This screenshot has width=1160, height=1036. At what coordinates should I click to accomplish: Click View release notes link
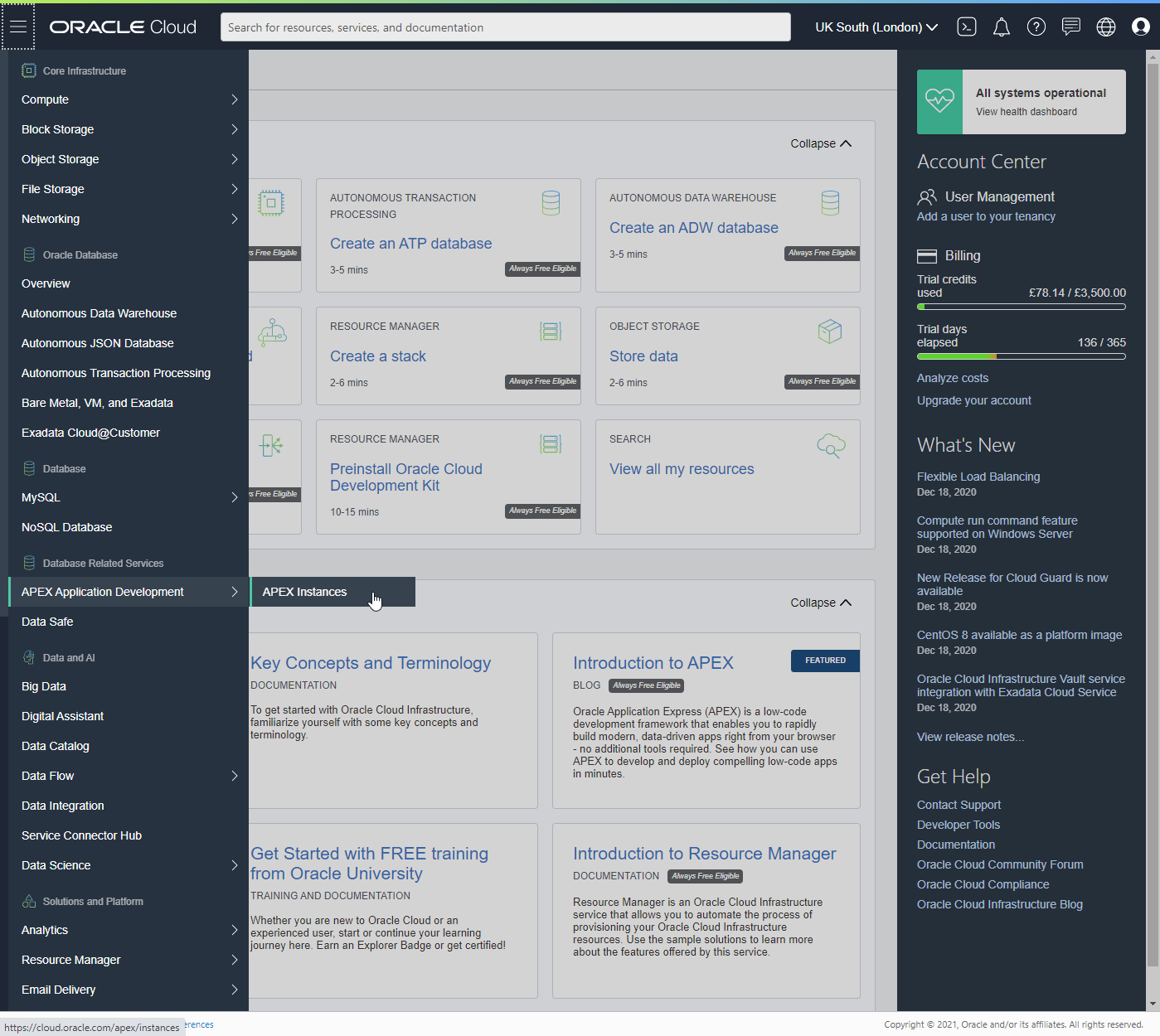970,737
